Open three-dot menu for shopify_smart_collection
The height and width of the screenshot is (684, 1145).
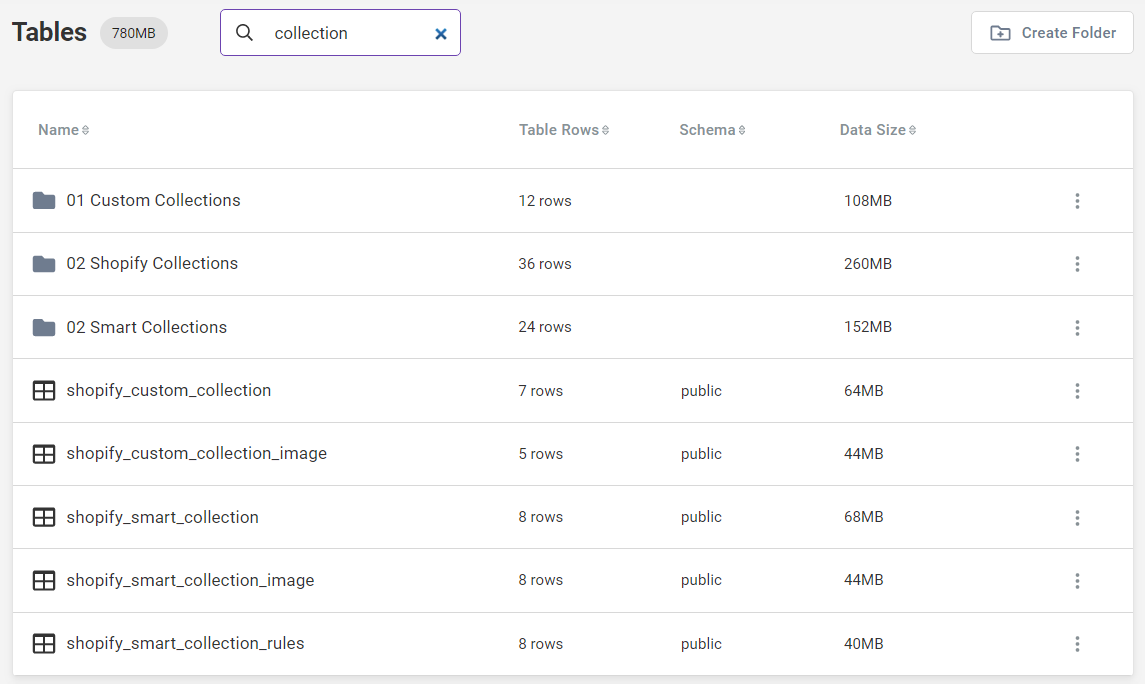(x=1077, y=518)
